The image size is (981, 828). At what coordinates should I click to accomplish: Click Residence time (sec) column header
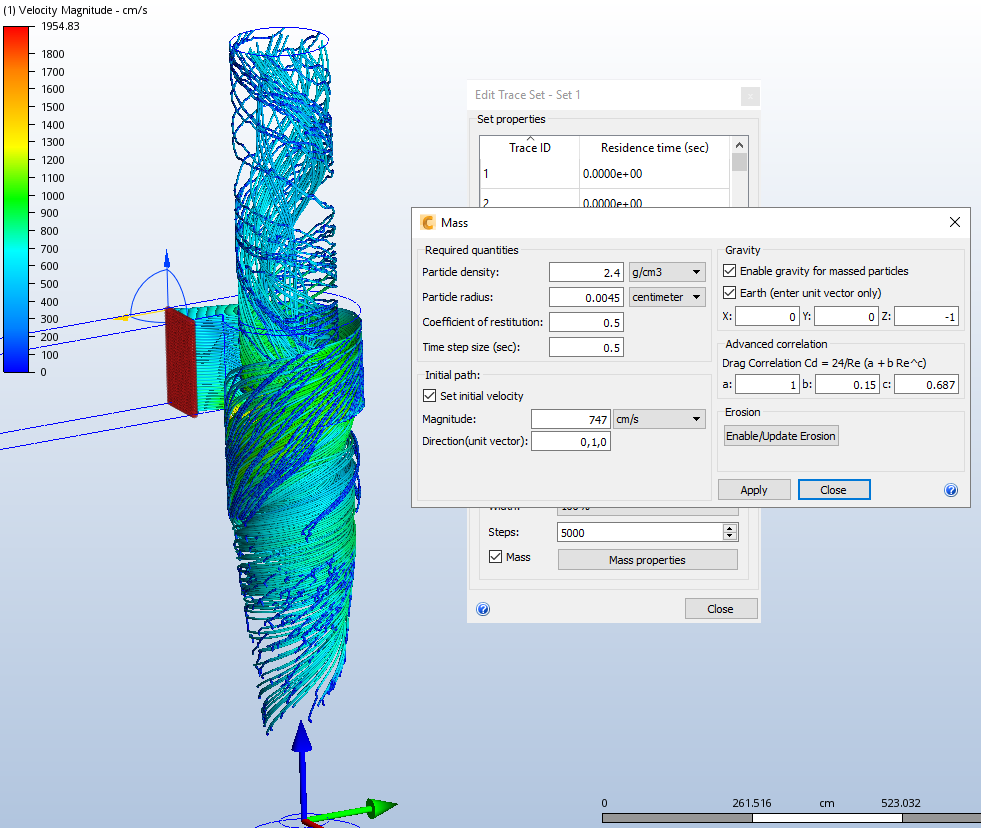(654, 148)
